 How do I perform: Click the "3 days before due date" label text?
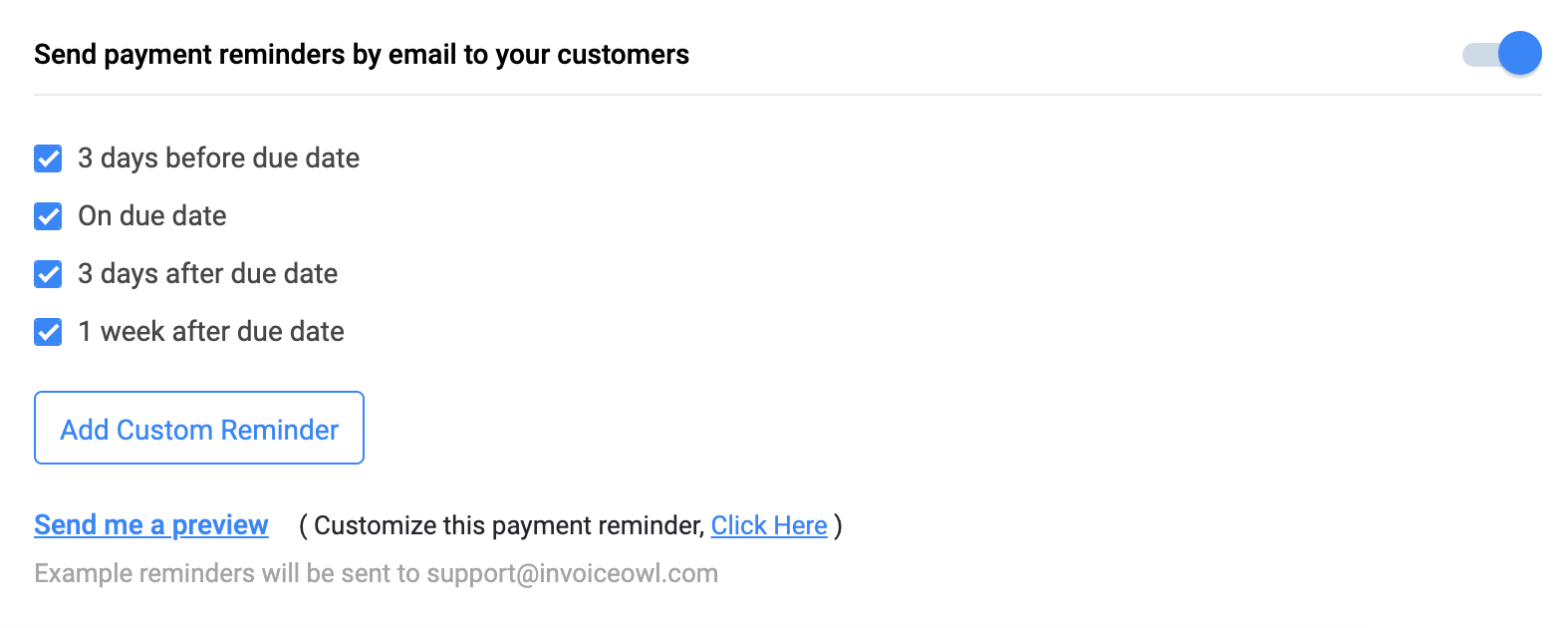219,158
